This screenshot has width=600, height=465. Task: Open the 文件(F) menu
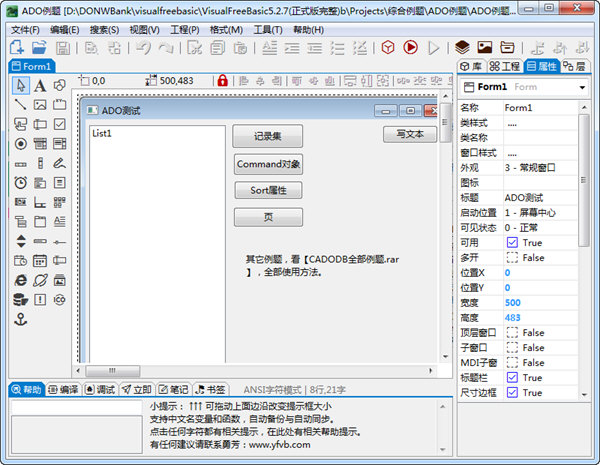pyautogui.click(x=25, y=30)
